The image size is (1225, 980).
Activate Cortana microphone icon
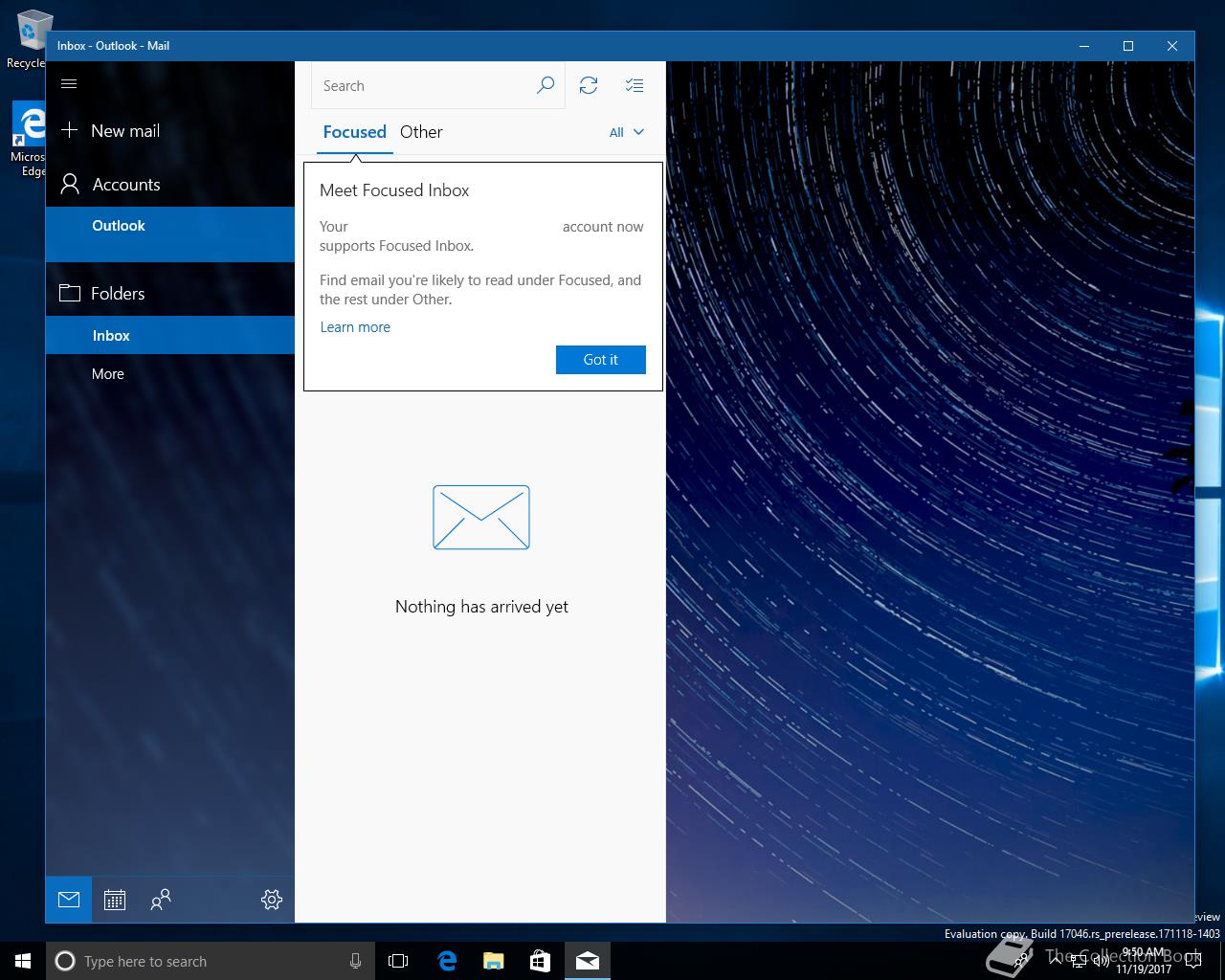pyautogui.click(x=355, y=961)
